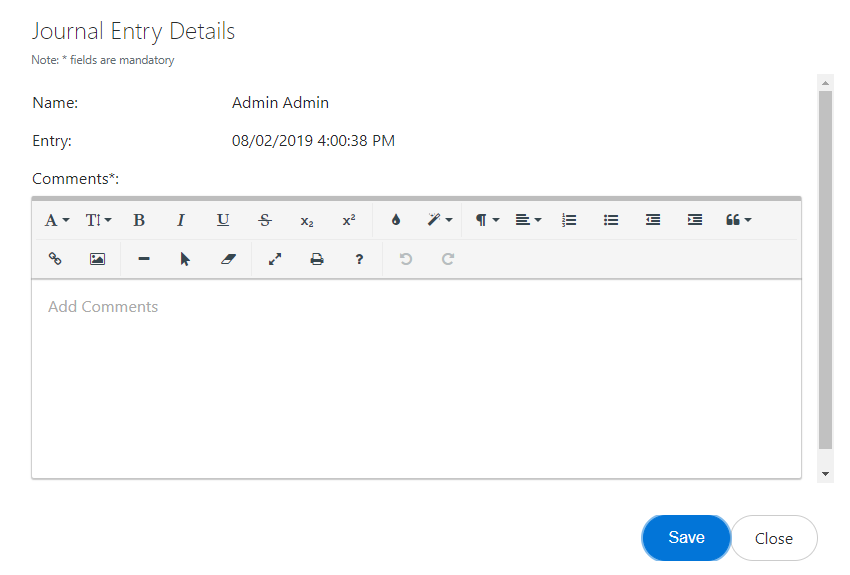Click the eraser clear formatting icon

point(228,259)
